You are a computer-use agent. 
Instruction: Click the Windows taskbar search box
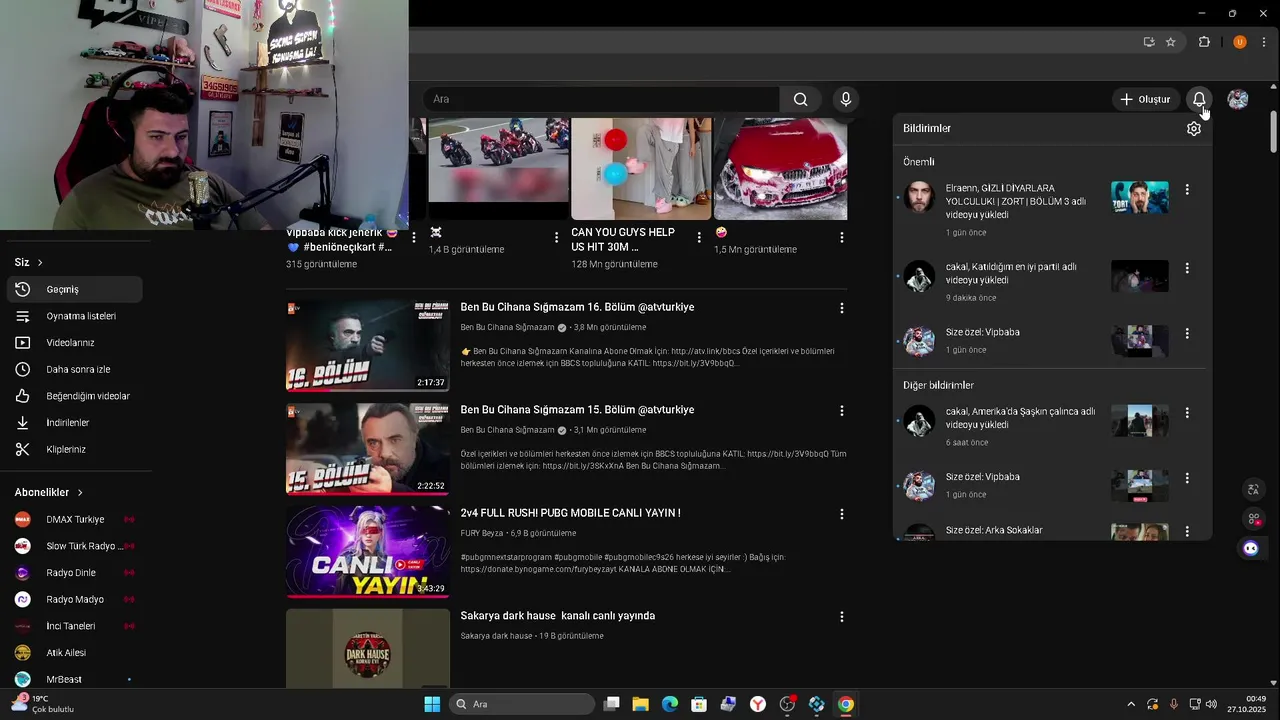point(523,704)
